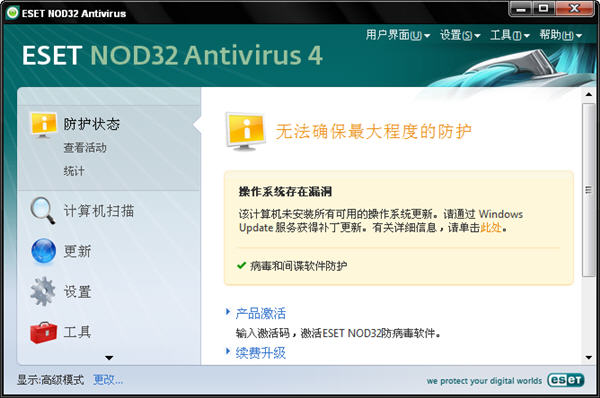Open the 设置(S) menu
Viewport: 600px width, 398px height.
tap(460, 35)
